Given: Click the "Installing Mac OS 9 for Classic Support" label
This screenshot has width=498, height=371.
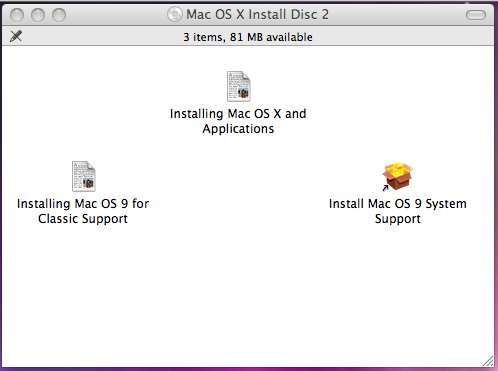Looking at the screenshot, I should (x=83, y=211).
